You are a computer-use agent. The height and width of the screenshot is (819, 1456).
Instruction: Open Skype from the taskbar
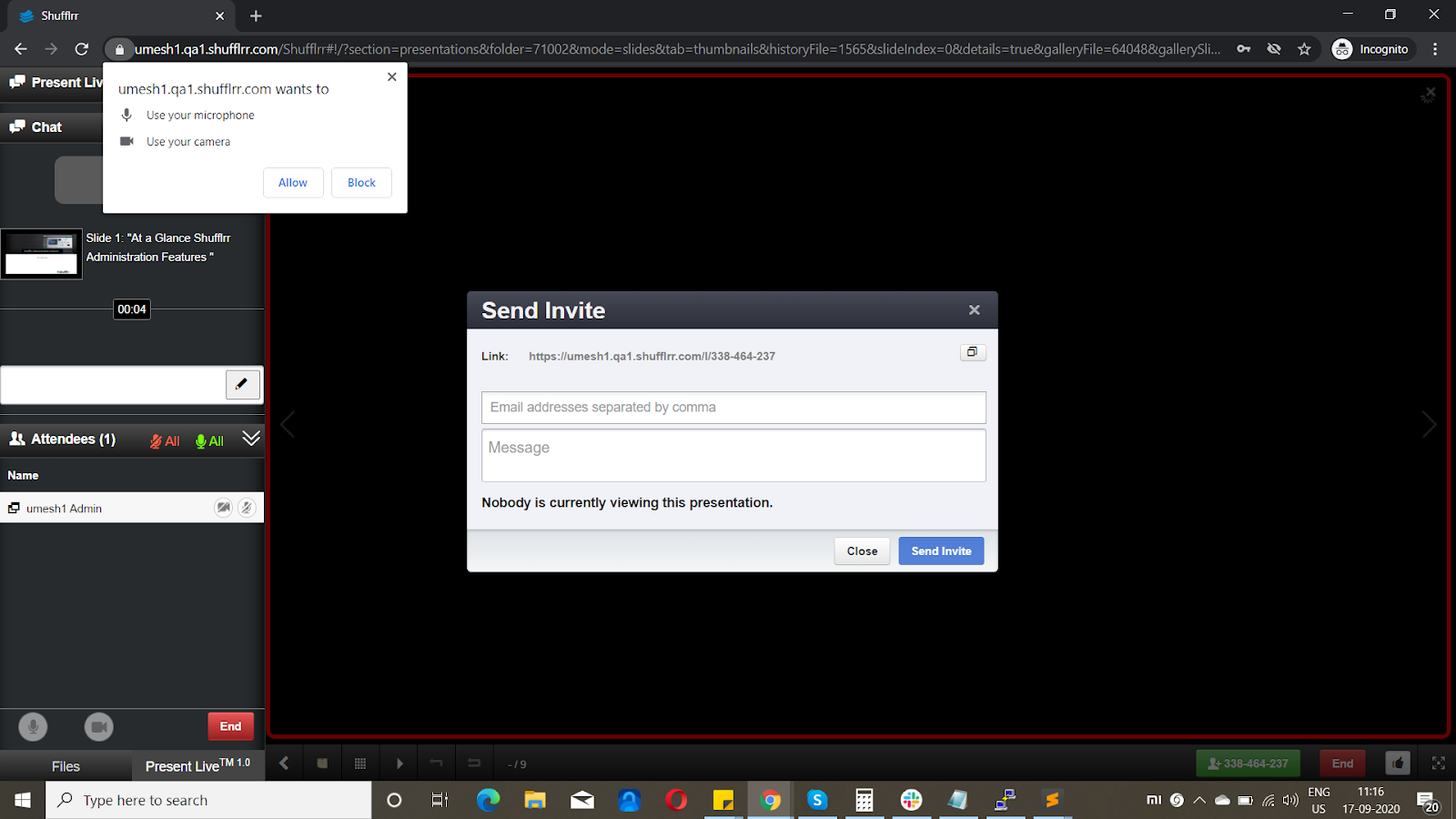click(x=817, y=800)
